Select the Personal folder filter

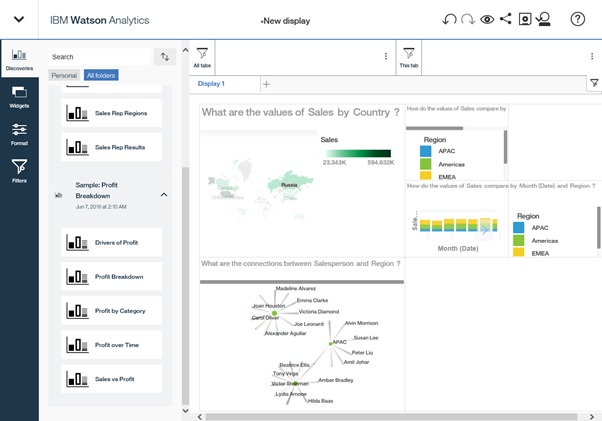pyautogui.click(x=64, y=75)
